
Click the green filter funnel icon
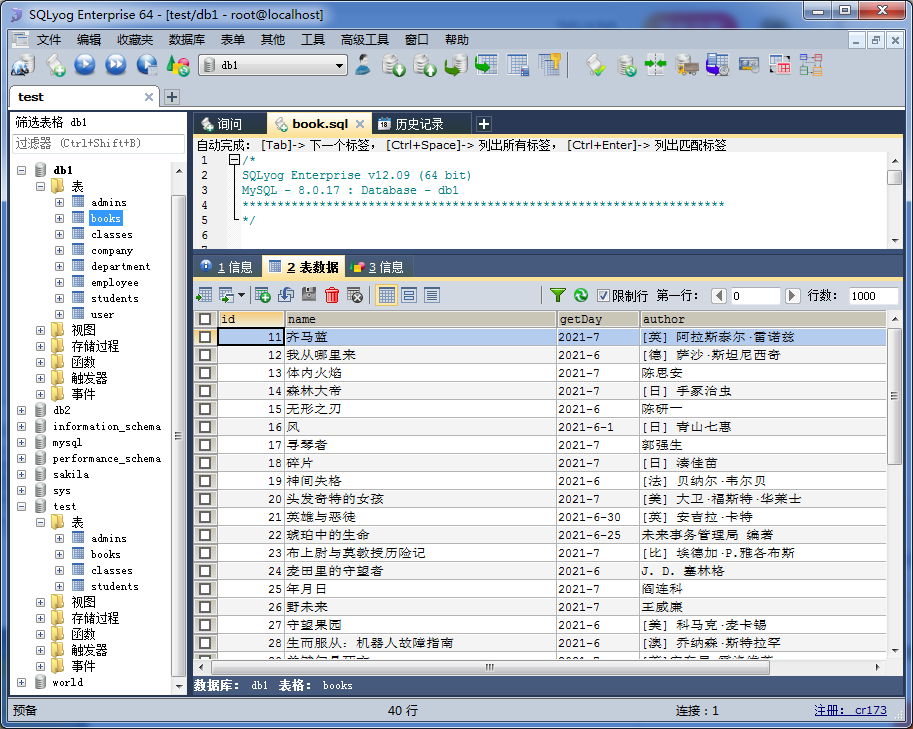558,295
